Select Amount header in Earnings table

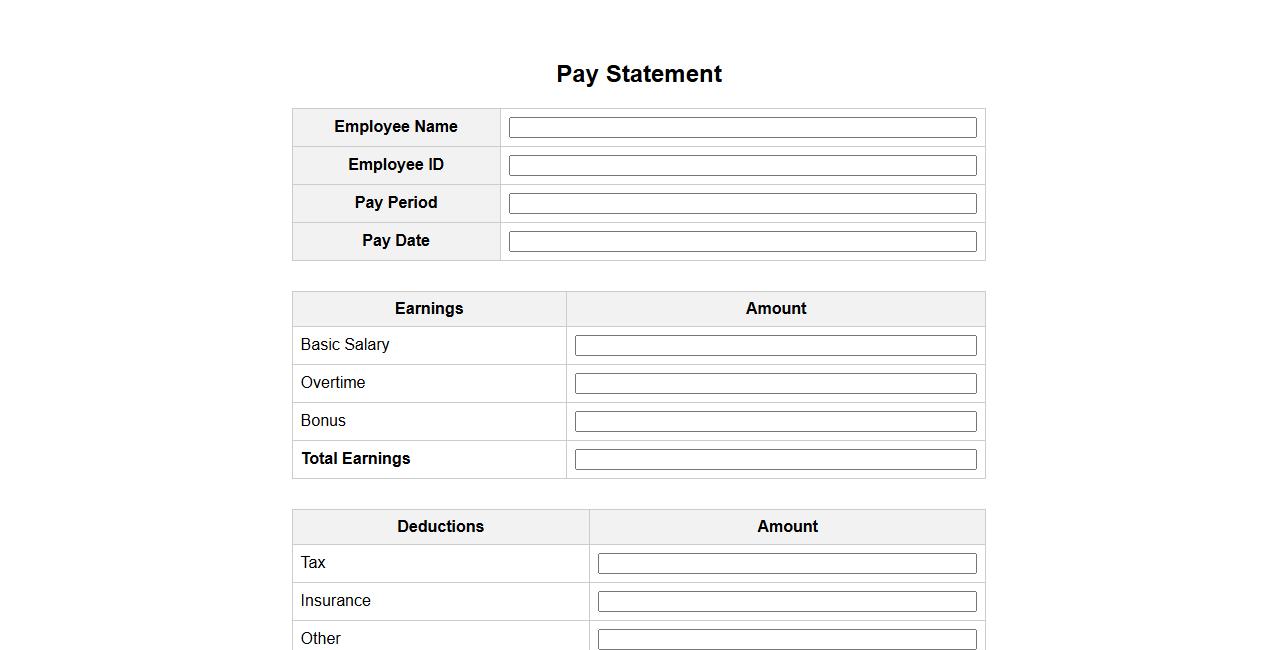(776, 309)
